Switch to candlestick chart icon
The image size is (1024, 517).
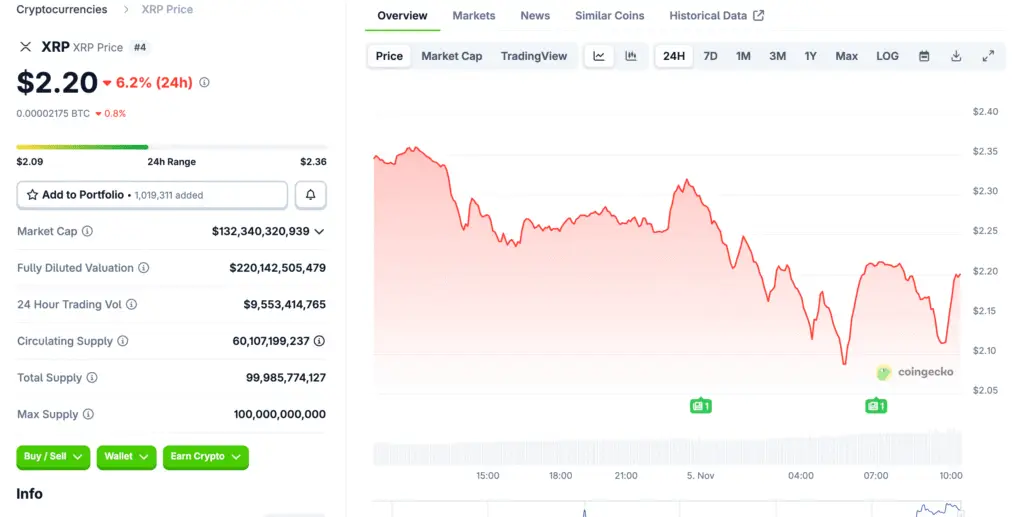[x=631, y=56]
